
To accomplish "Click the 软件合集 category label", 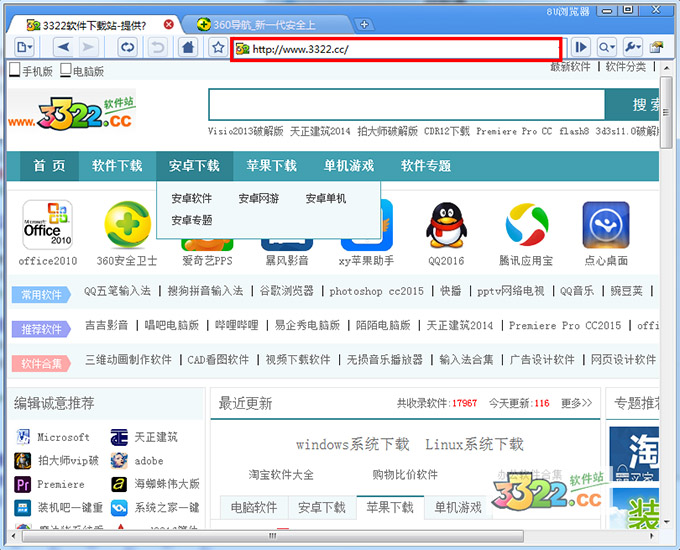I will click(x=41, y=363).
